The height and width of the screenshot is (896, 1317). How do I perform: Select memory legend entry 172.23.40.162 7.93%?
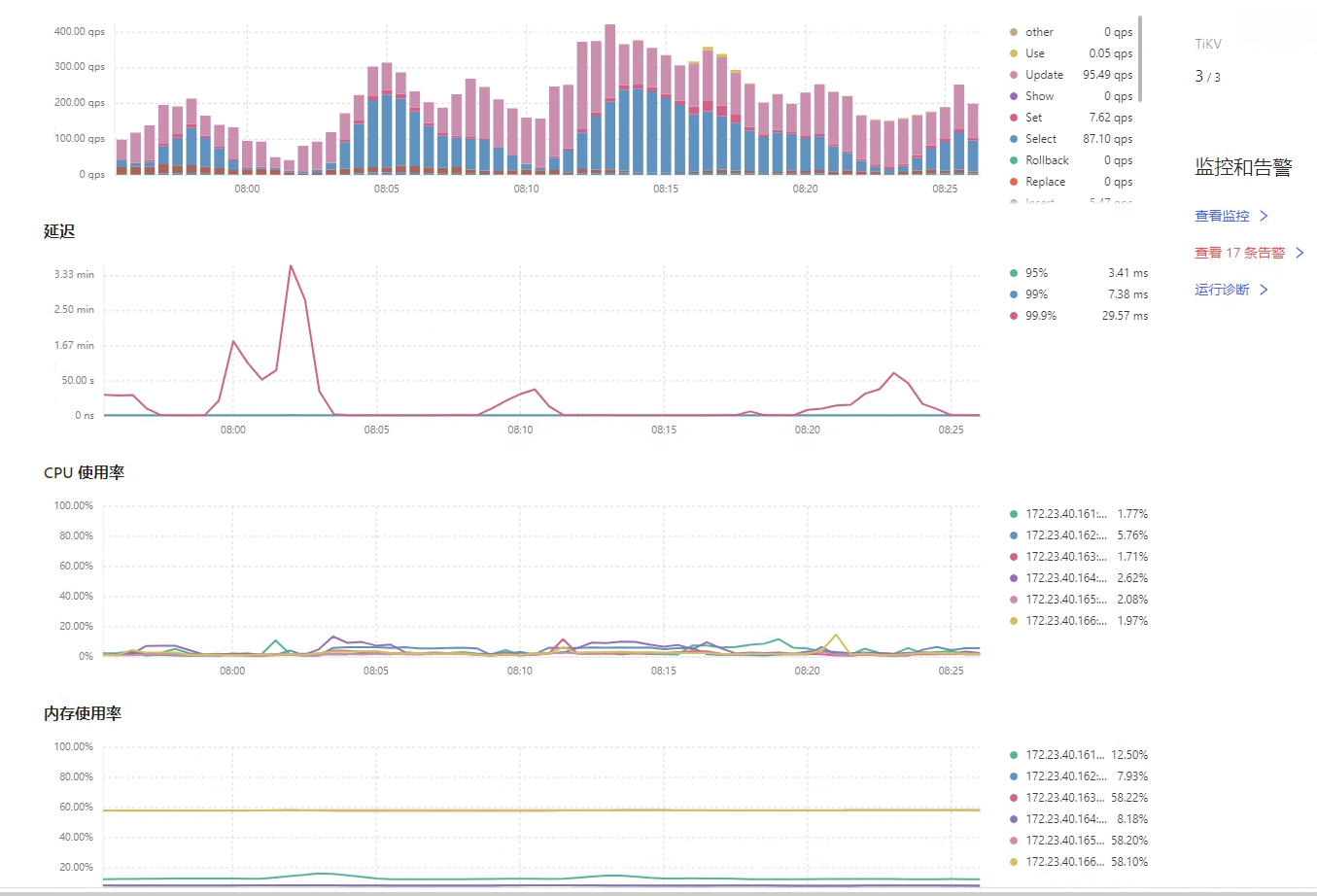pos(1079,776)
